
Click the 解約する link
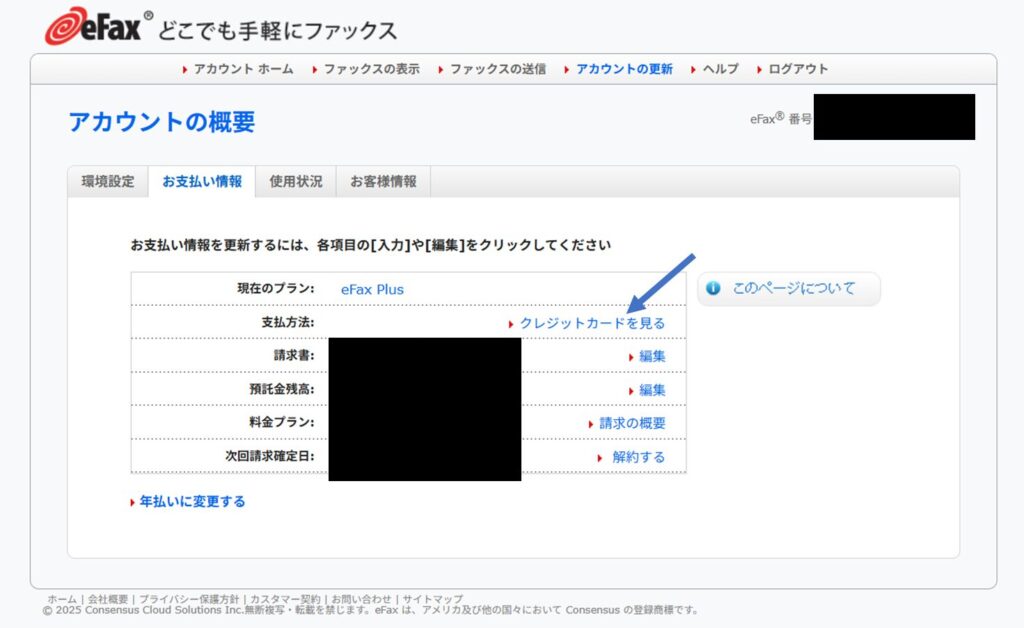click(x=639, y=457)
